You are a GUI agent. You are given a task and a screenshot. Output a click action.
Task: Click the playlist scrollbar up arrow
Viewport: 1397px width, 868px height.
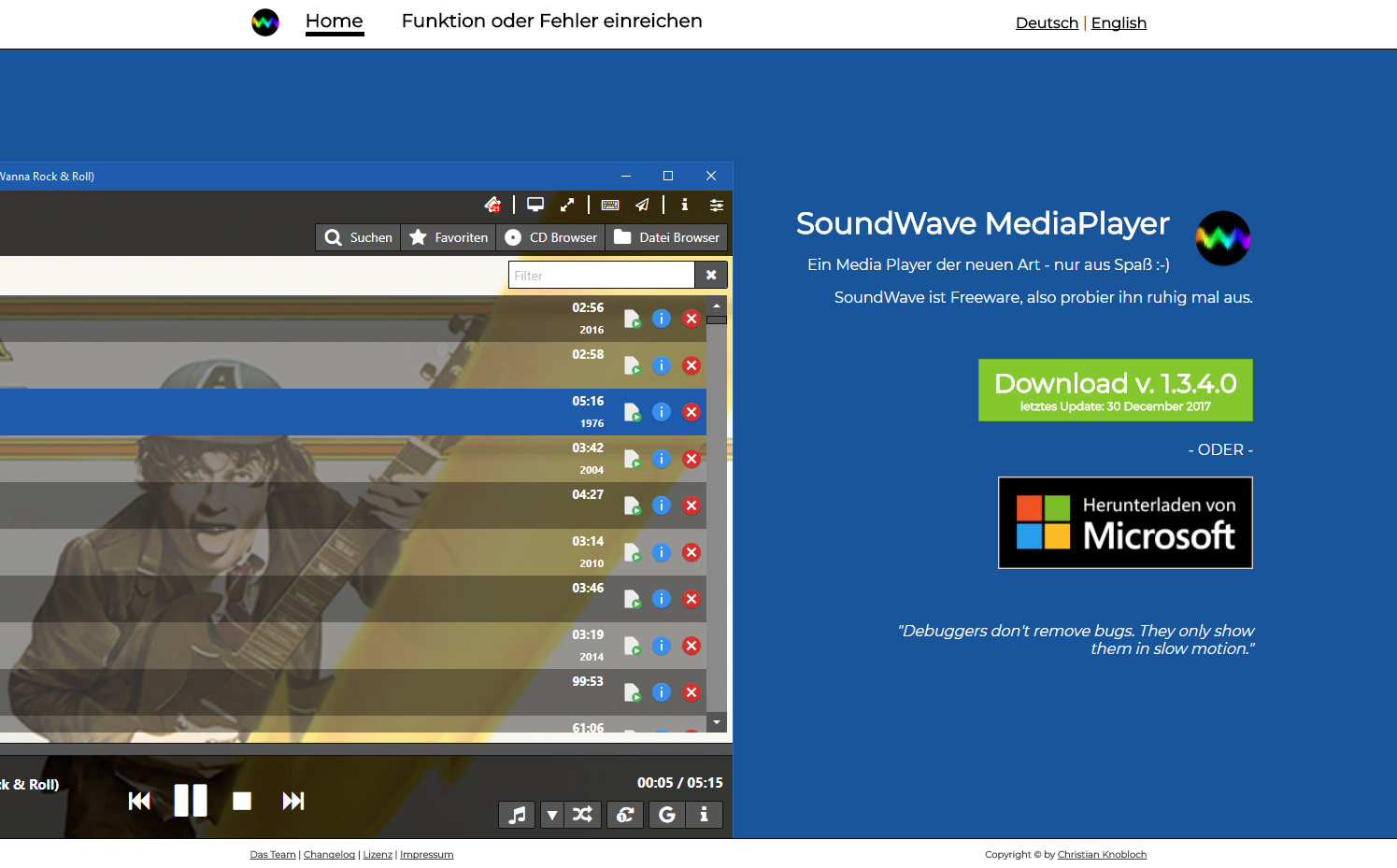717,306
